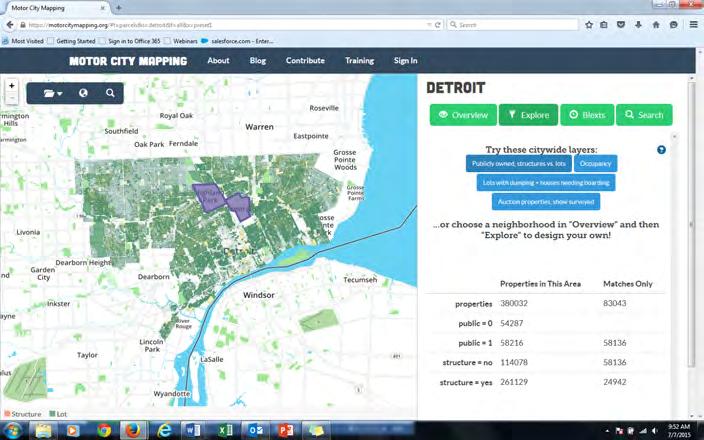
Task: Click the taskbar clock showing 9:52 AM
Action: (679, 431)
